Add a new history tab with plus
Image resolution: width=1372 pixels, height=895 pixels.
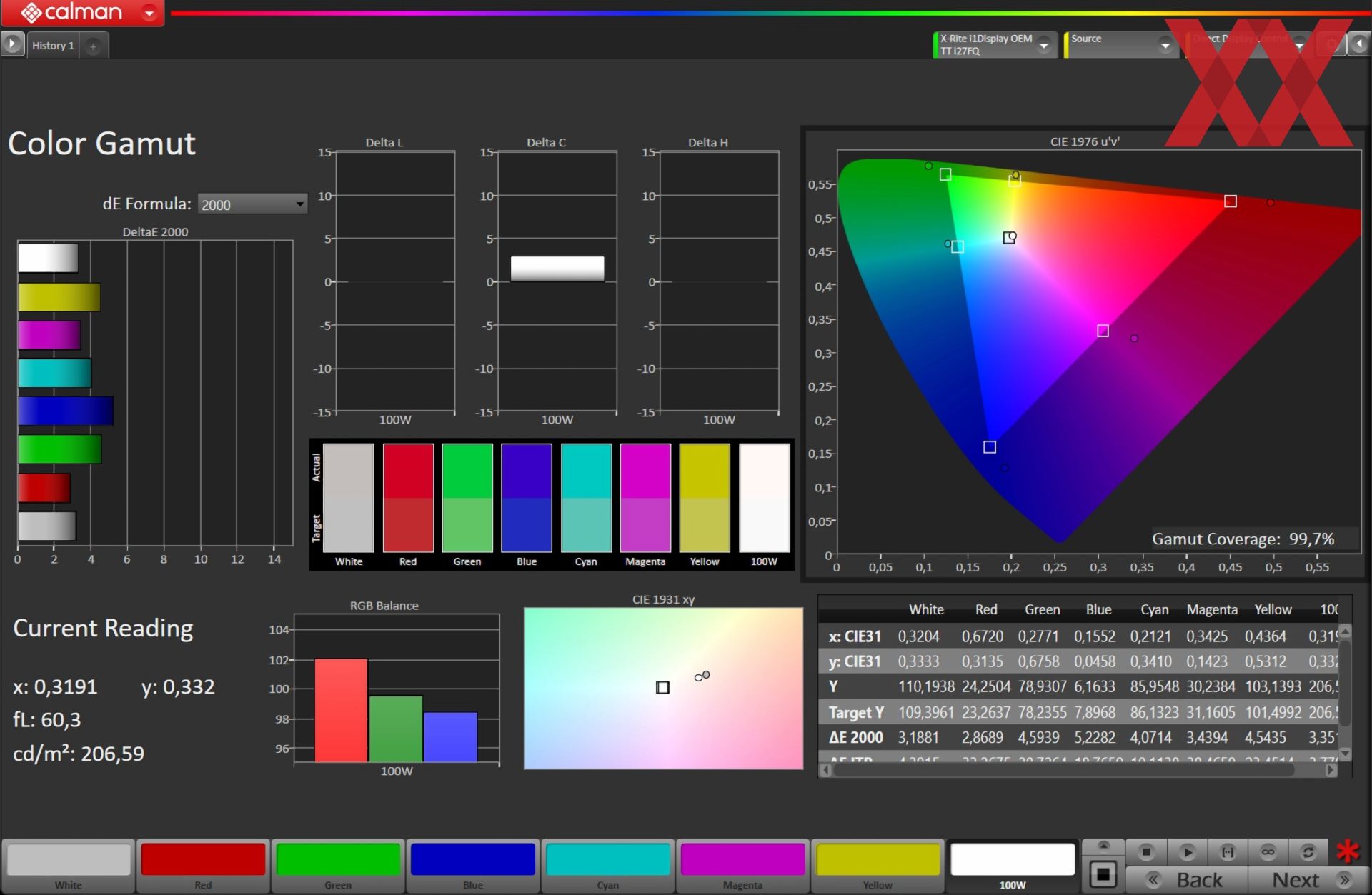[x=93, y=46]
